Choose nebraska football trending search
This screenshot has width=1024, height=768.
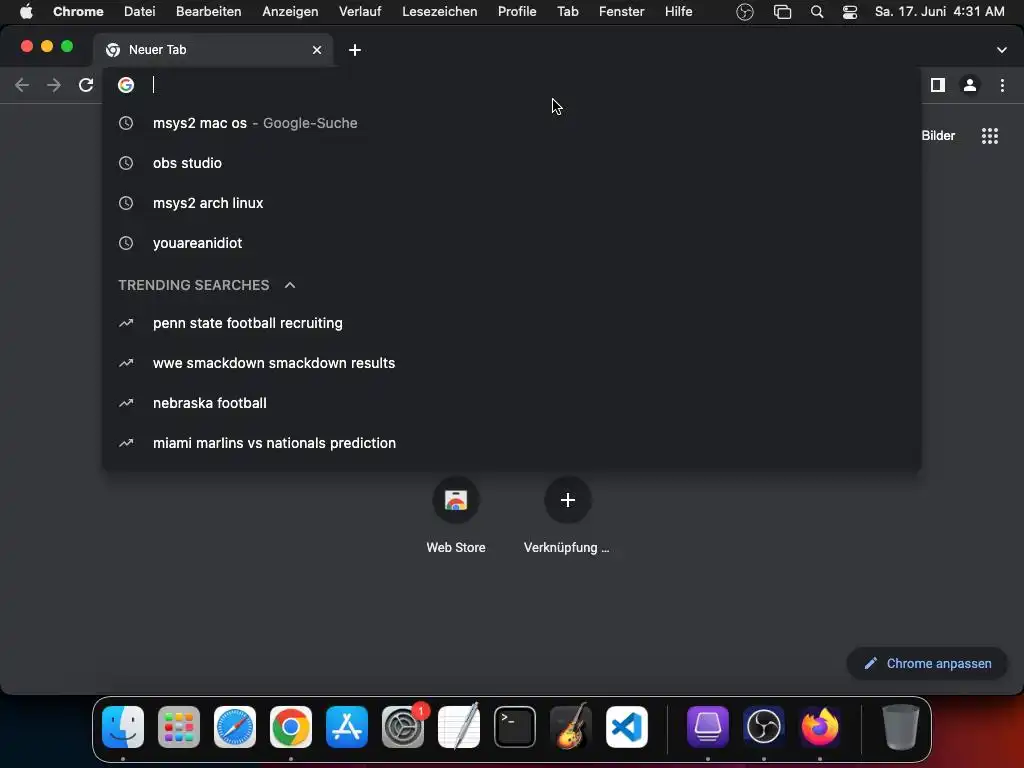pos(511,402)
